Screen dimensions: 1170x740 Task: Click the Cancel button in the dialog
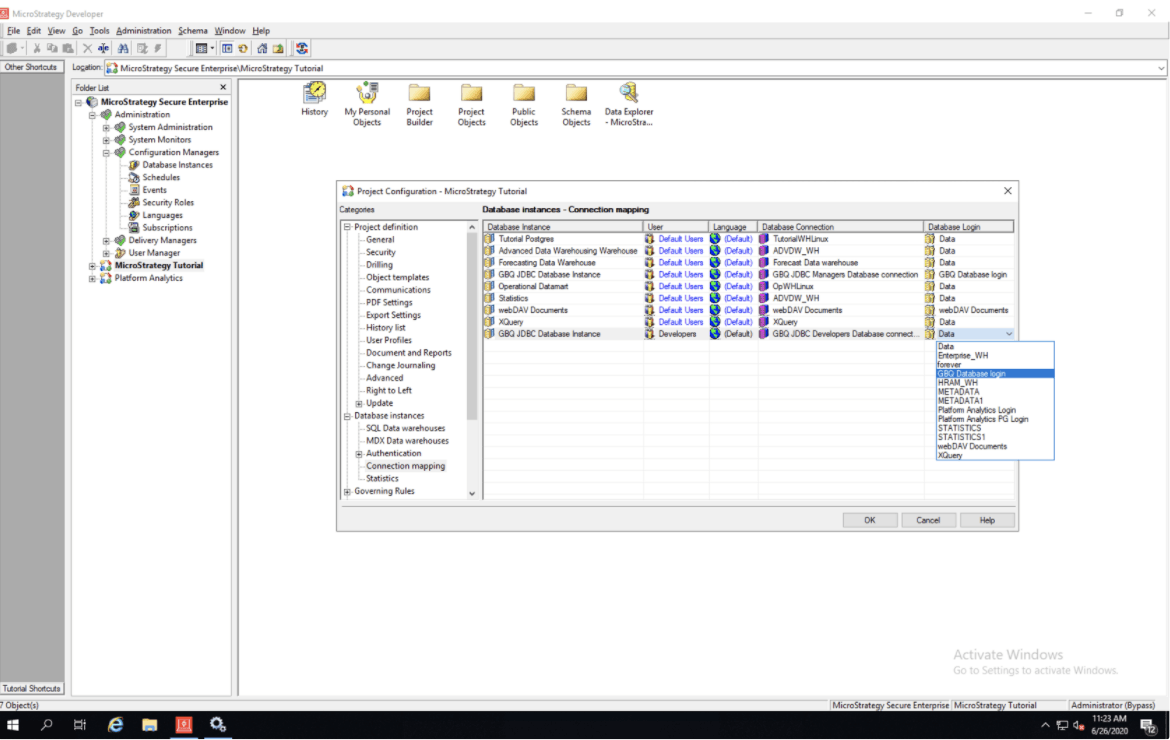point(928,520)
